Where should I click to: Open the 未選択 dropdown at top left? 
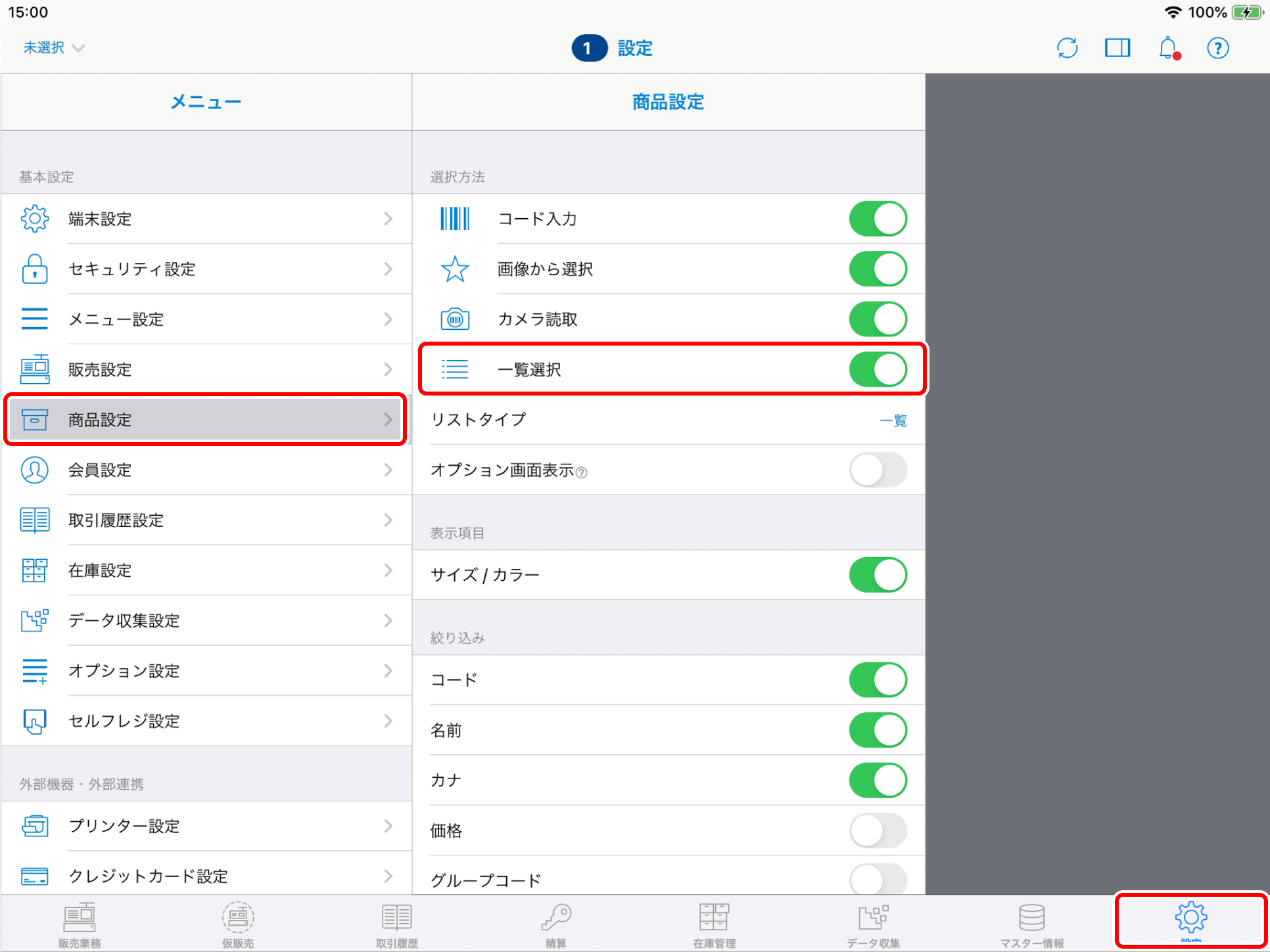tap(54, 47)
